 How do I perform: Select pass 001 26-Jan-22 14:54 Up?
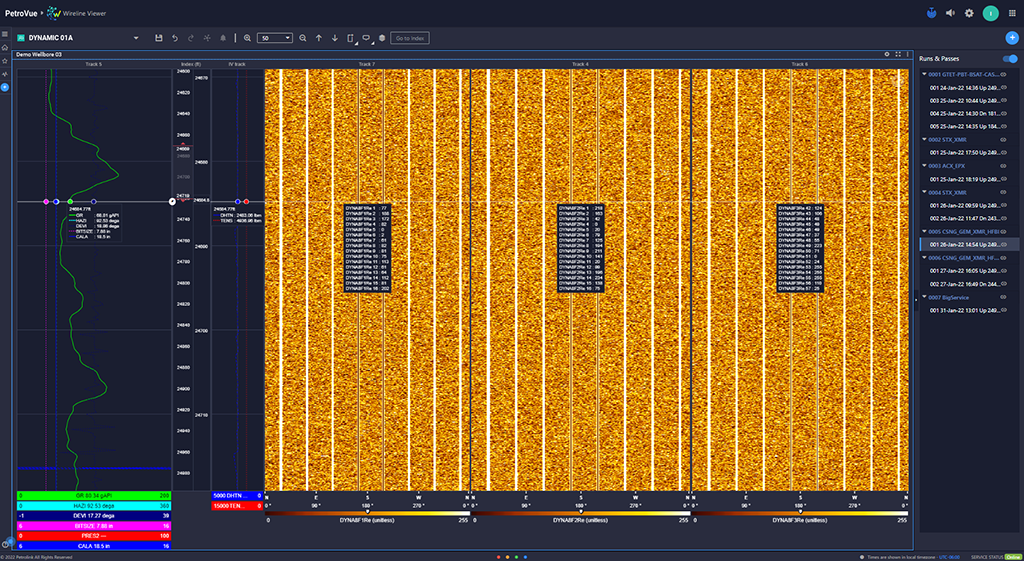pos(963,244)
